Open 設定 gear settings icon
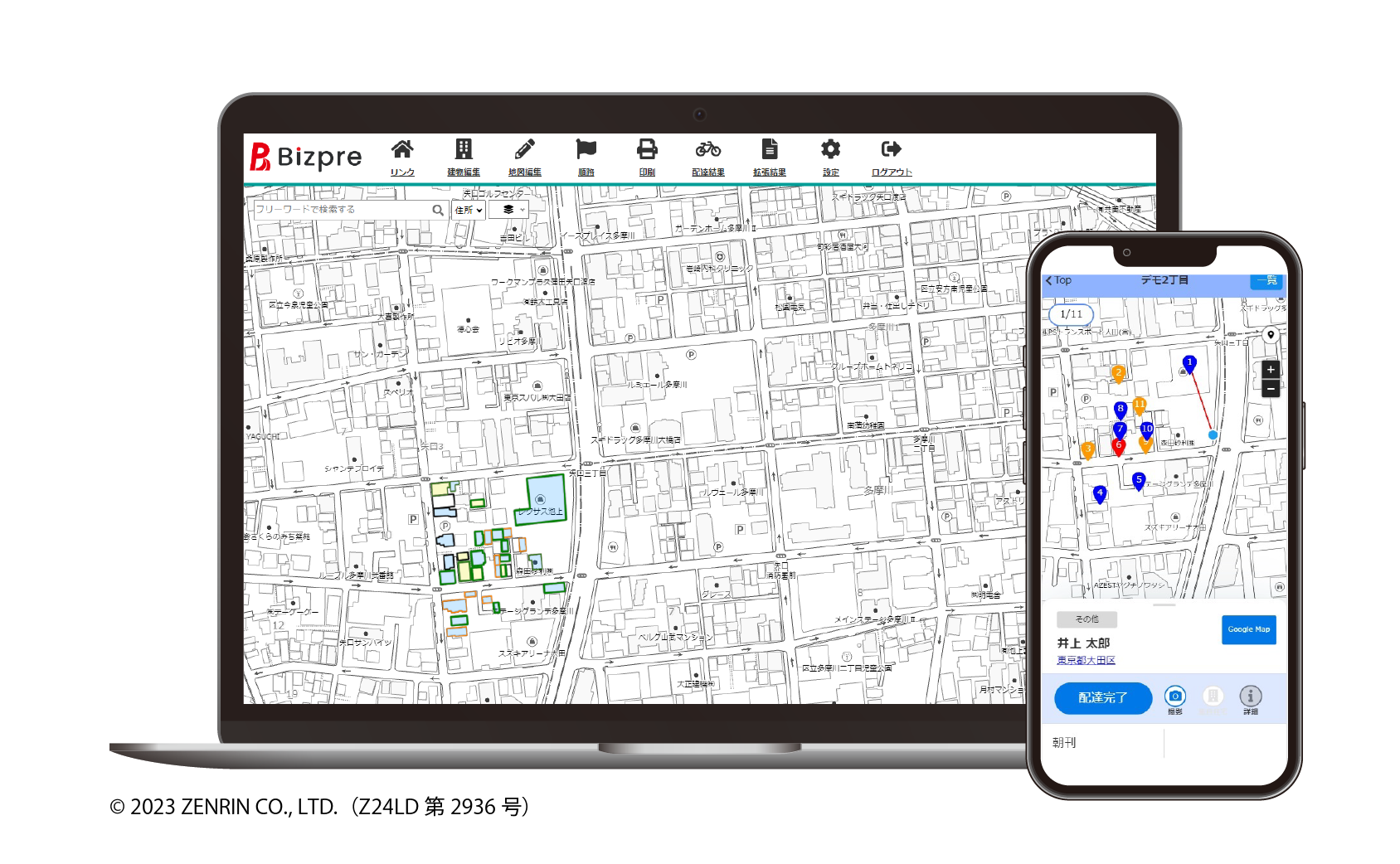1400x864 pixels. [x=830, y=150]
